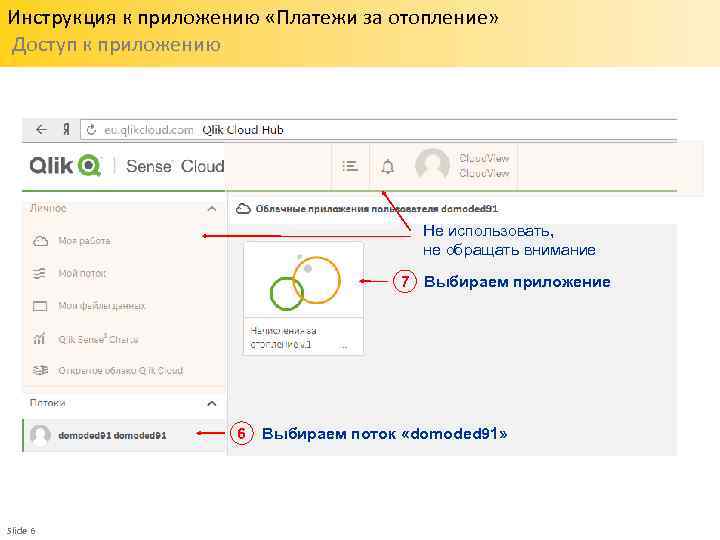Open the Yandex 'Я' browser icon
720x540 pixels.
point(66,130)
